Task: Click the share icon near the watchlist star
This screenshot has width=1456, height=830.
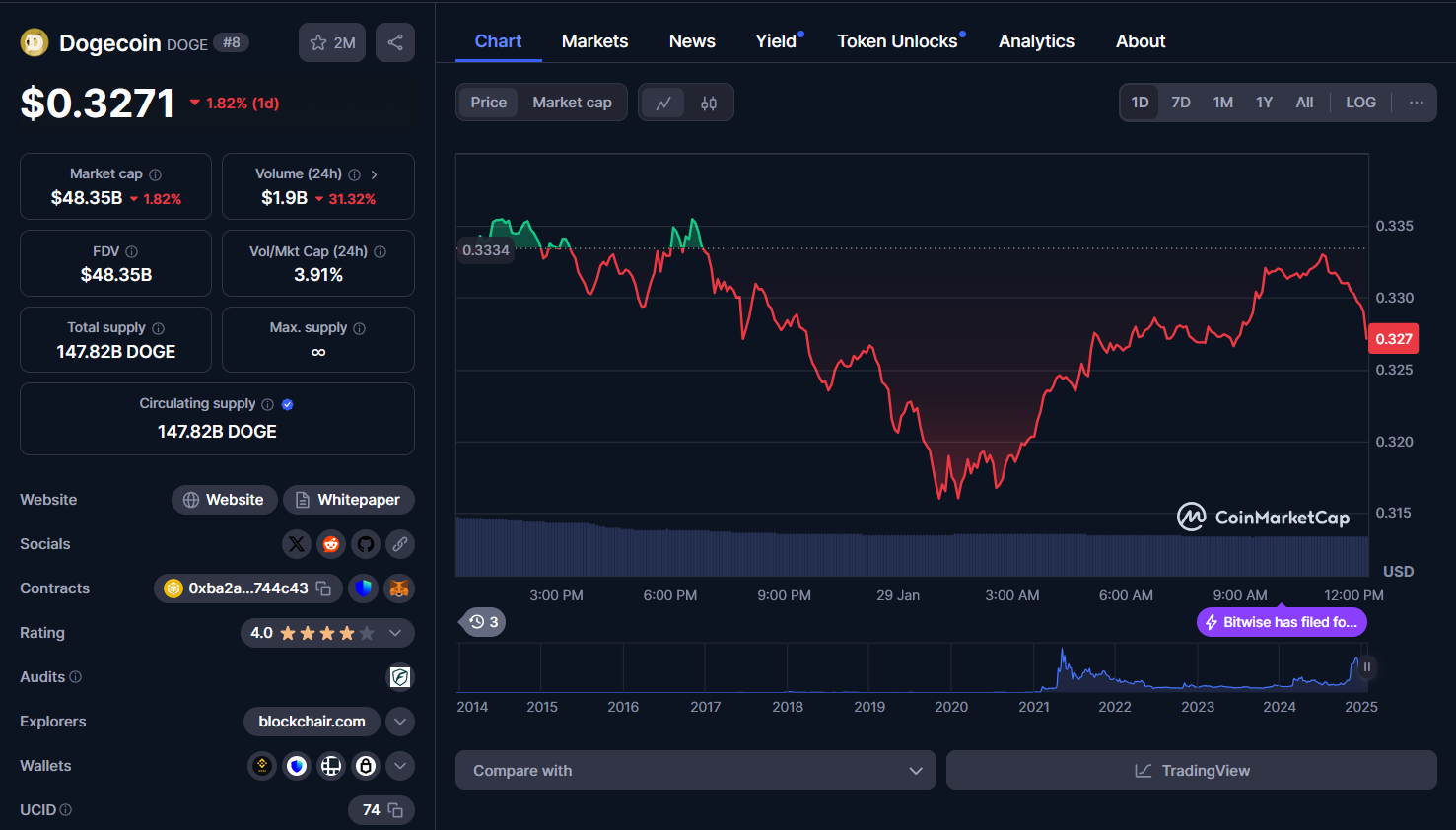Action: (395, 41)
